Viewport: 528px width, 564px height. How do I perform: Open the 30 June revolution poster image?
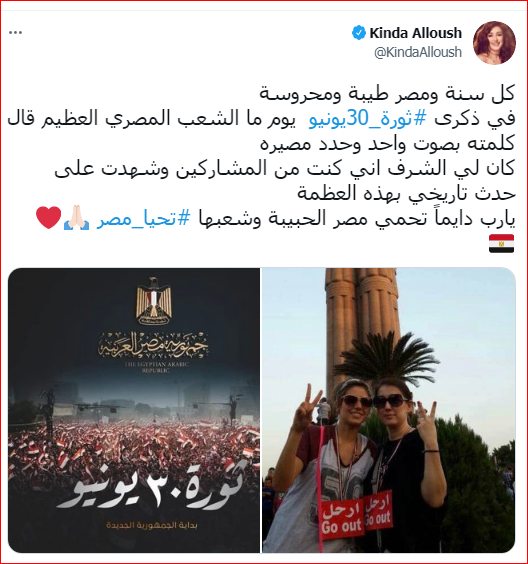tap(134, 410)
